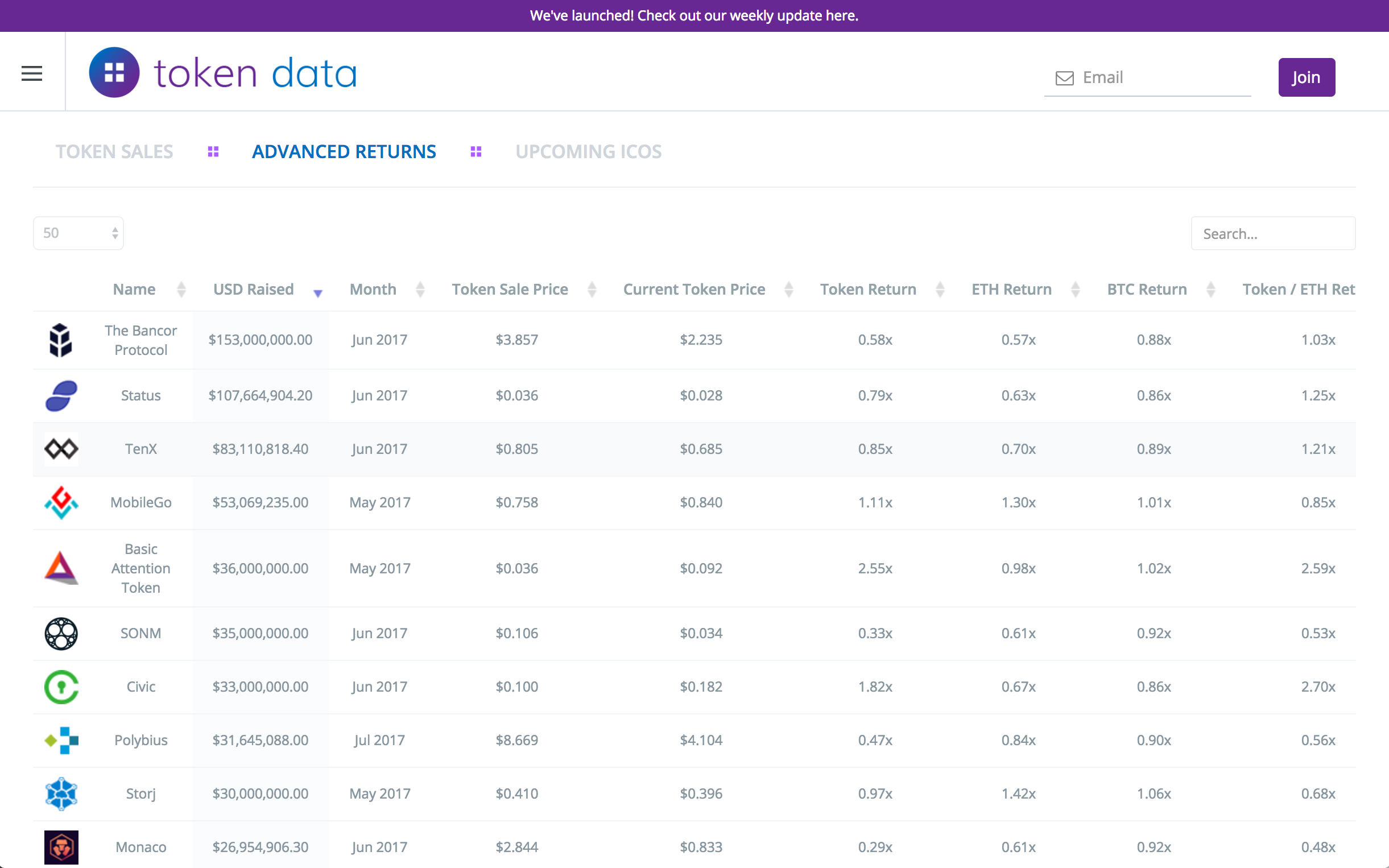This screenshot has width=1389, height=868.
Task: Click the Civic green logo
Action: pos(61,687)
